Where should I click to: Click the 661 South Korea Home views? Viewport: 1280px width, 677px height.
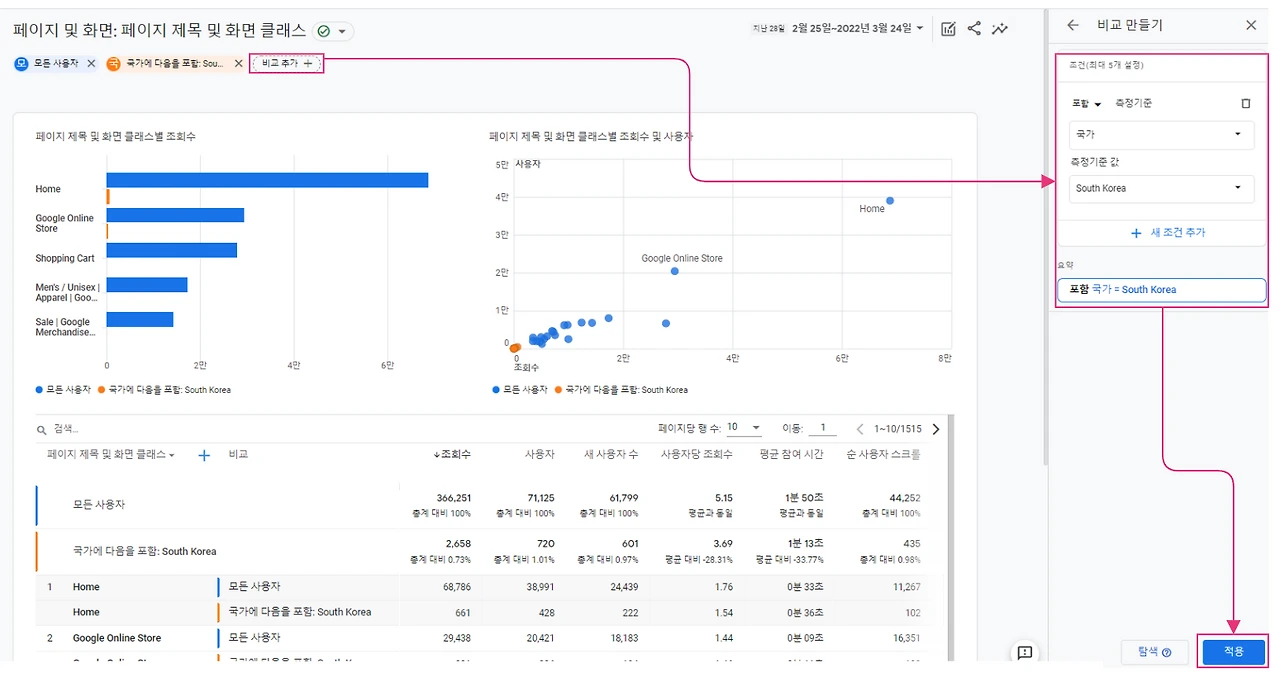point(463,612)
